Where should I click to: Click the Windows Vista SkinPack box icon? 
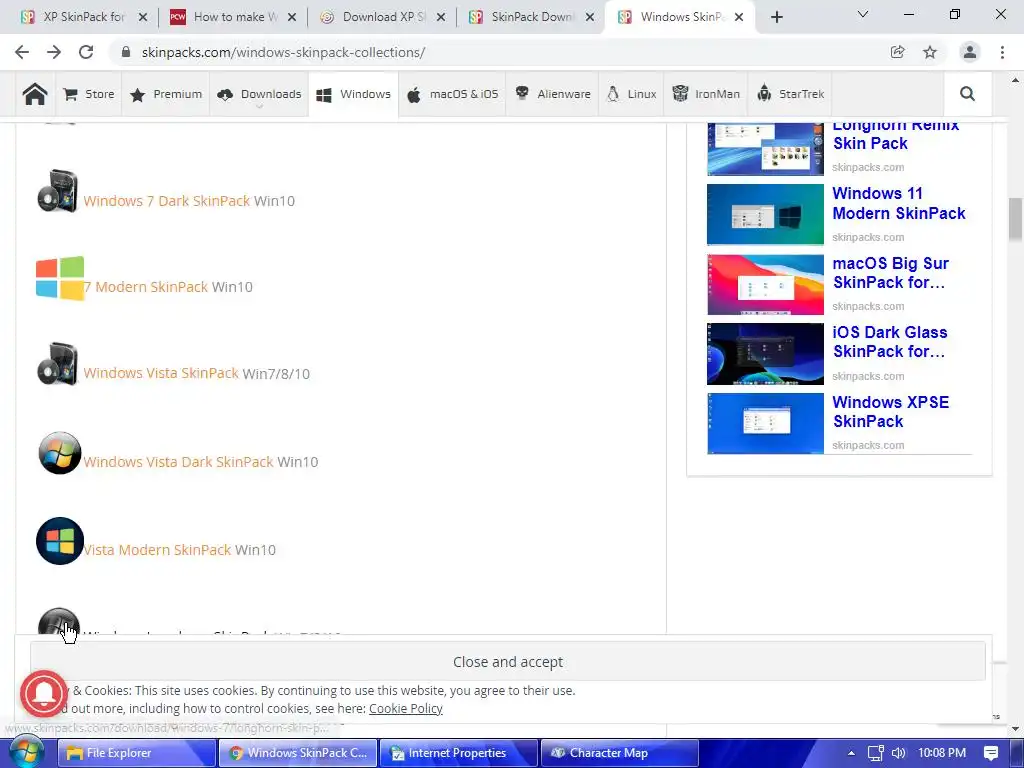pos(58,363)
